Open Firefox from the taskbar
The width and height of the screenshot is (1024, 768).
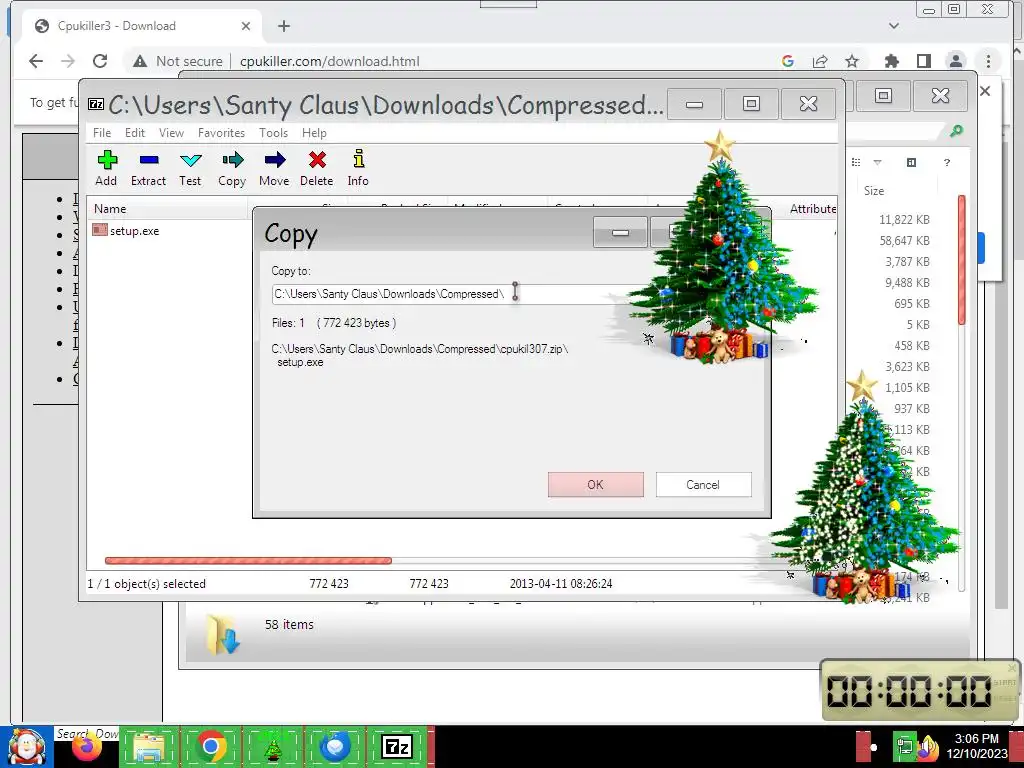pos(86,747)
